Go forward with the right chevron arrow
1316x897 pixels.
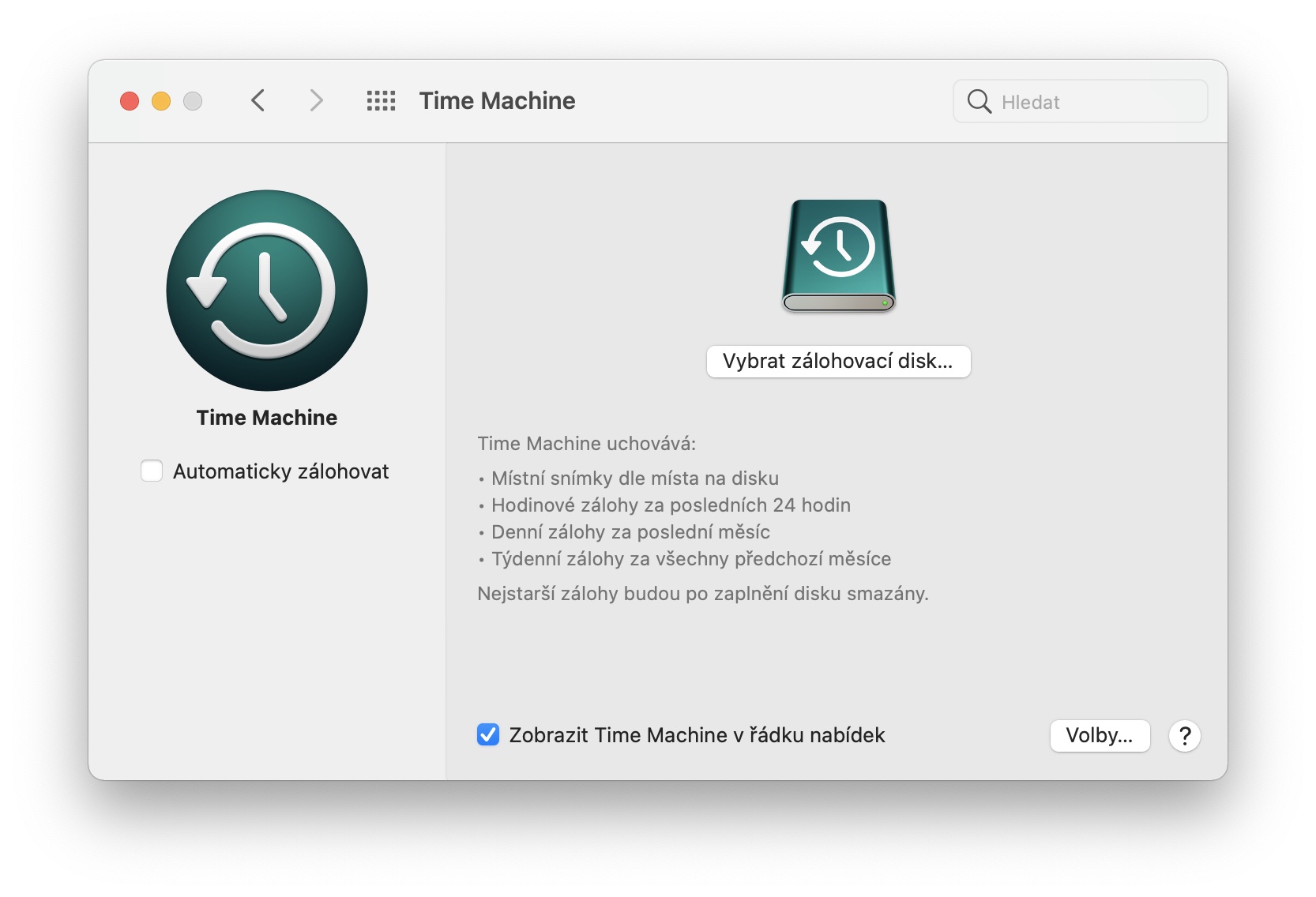click(316, 101)
